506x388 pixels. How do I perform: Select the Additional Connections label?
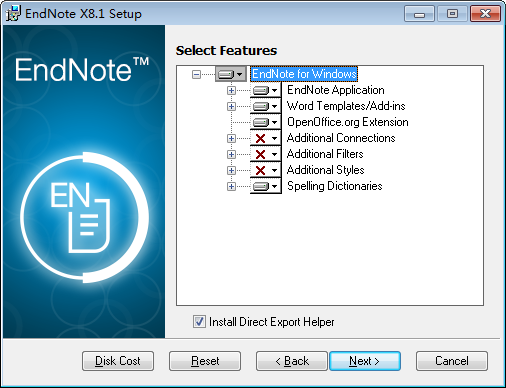pyautogui.click(x=341, y=138)
